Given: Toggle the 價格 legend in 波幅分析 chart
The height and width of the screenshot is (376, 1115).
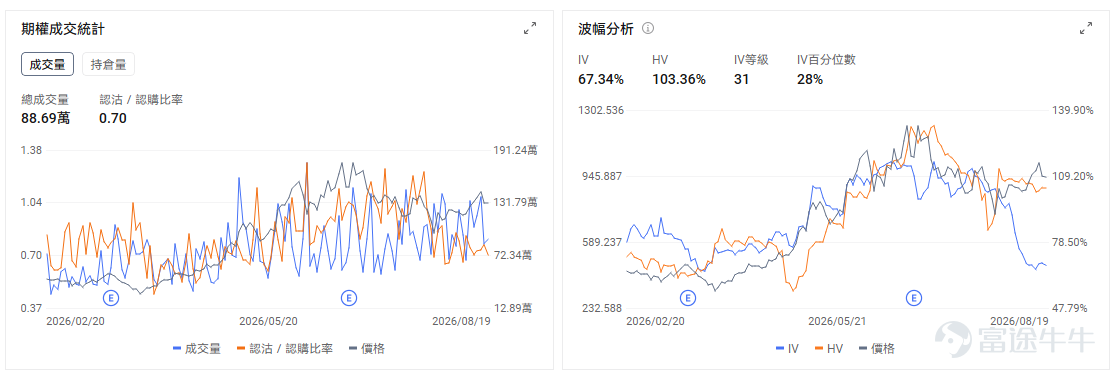Looking at the screenshot, I should tap(877, 348).
